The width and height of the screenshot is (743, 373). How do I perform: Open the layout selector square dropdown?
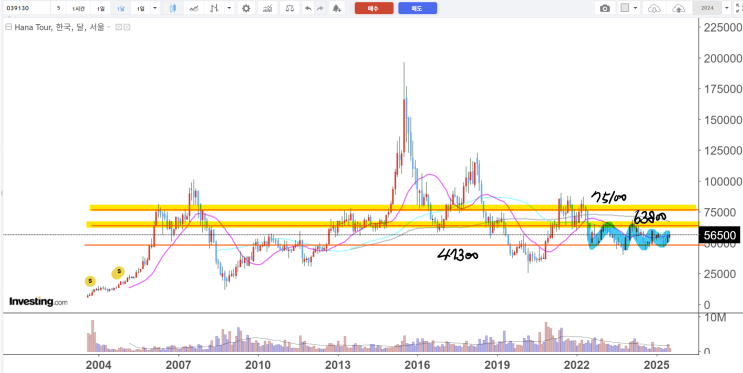point(629,8)
